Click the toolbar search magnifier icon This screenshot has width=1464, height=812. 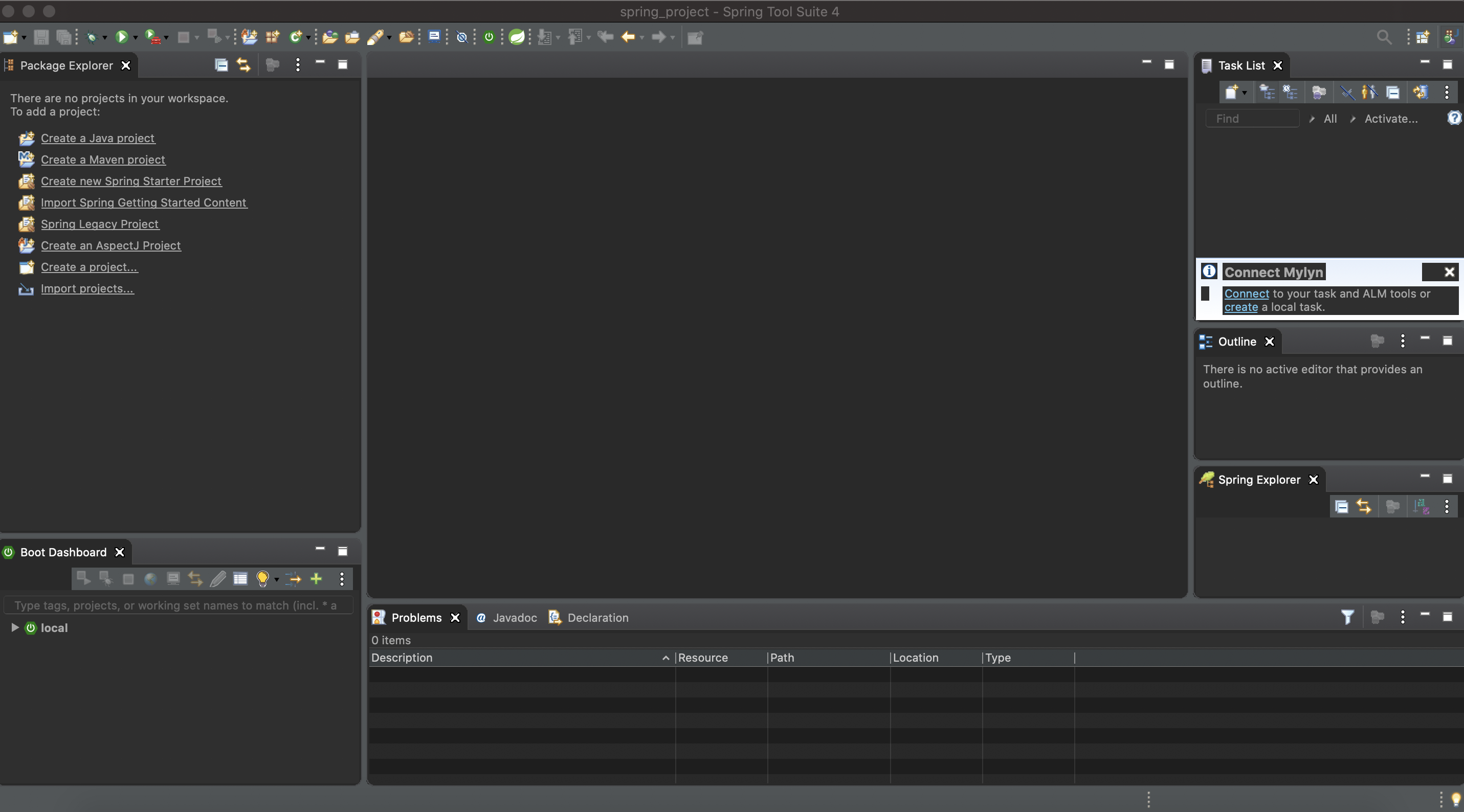1384,37
